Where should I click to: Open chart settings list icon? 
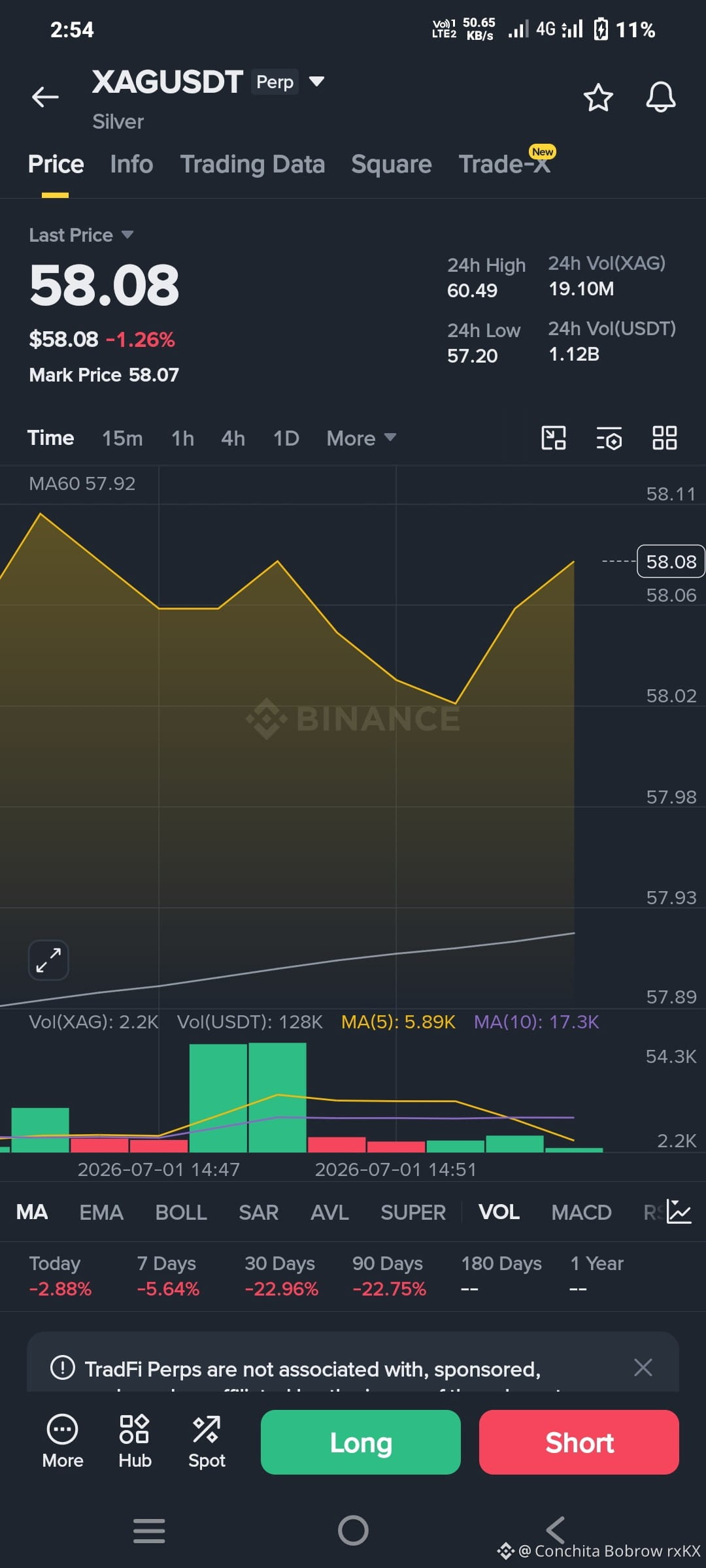click(609, 438)
